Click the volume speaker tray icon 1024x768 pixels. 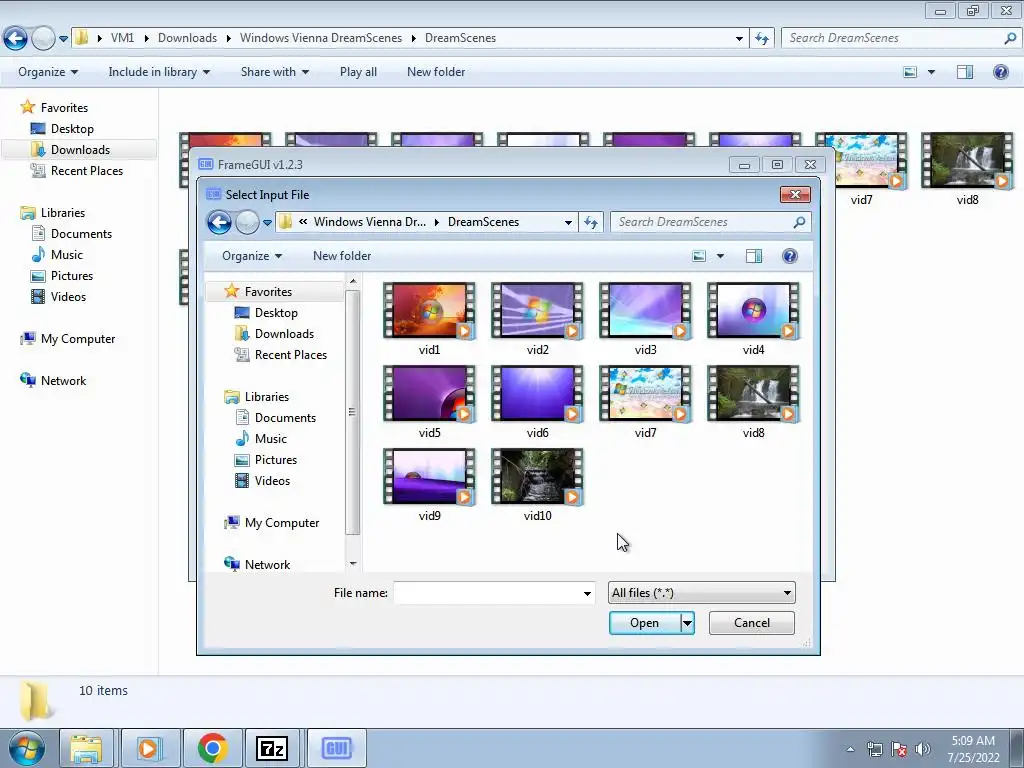click(922, 749)
